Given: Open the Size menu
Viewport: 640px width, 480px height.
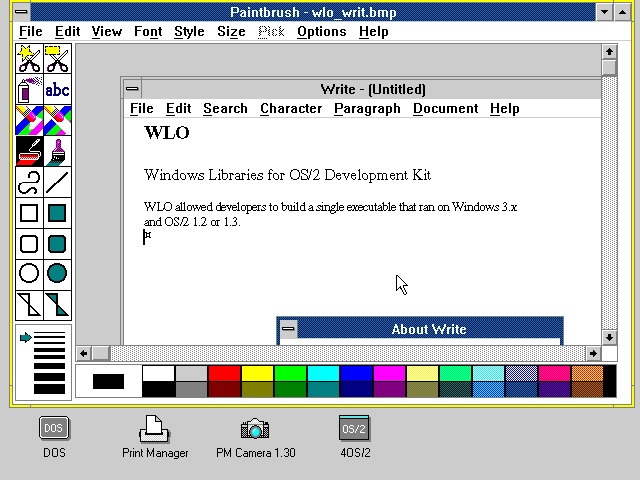Looking at the screenshot, I should 231,32.
